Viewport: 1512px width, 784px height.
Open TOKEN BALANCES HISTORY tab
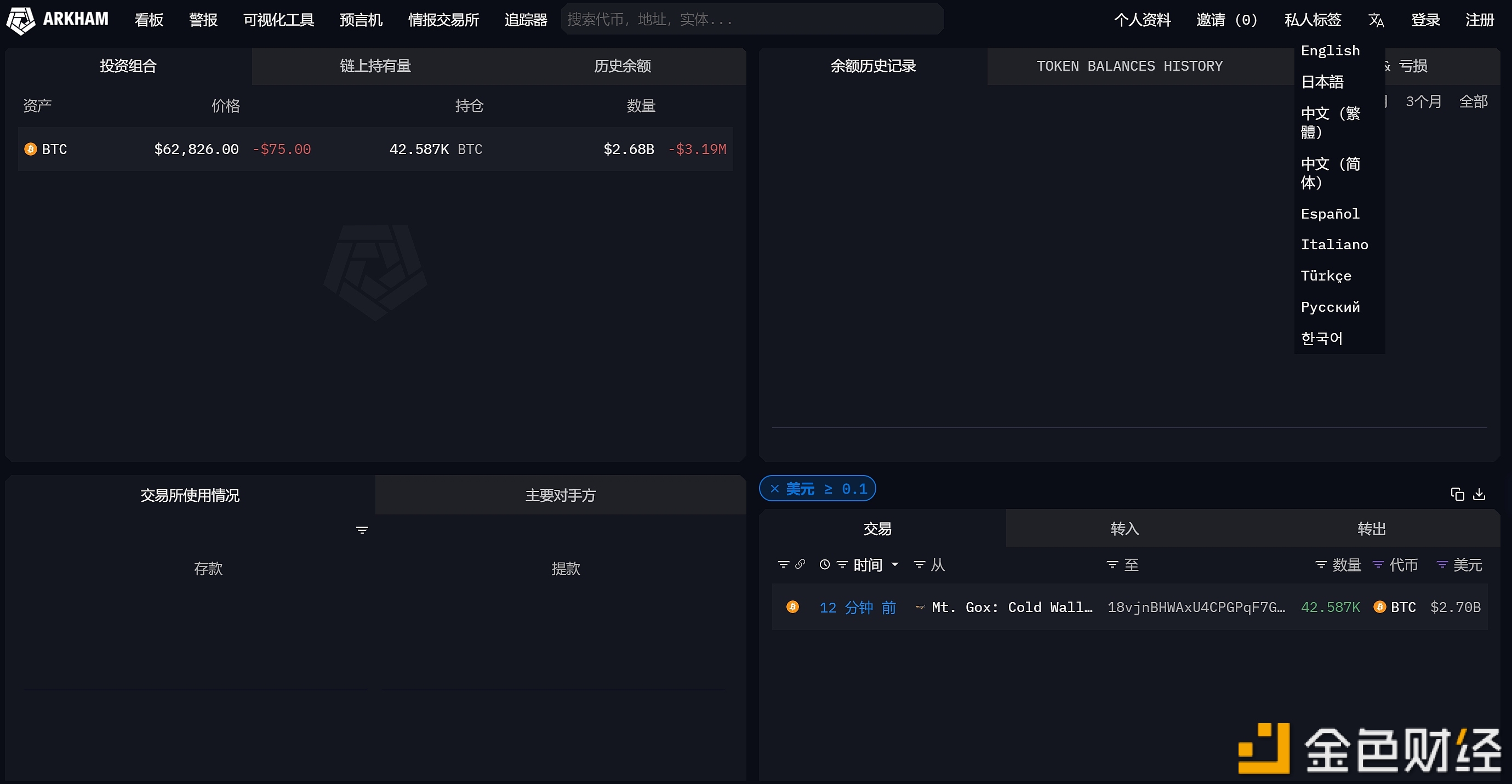[1130, 66]
